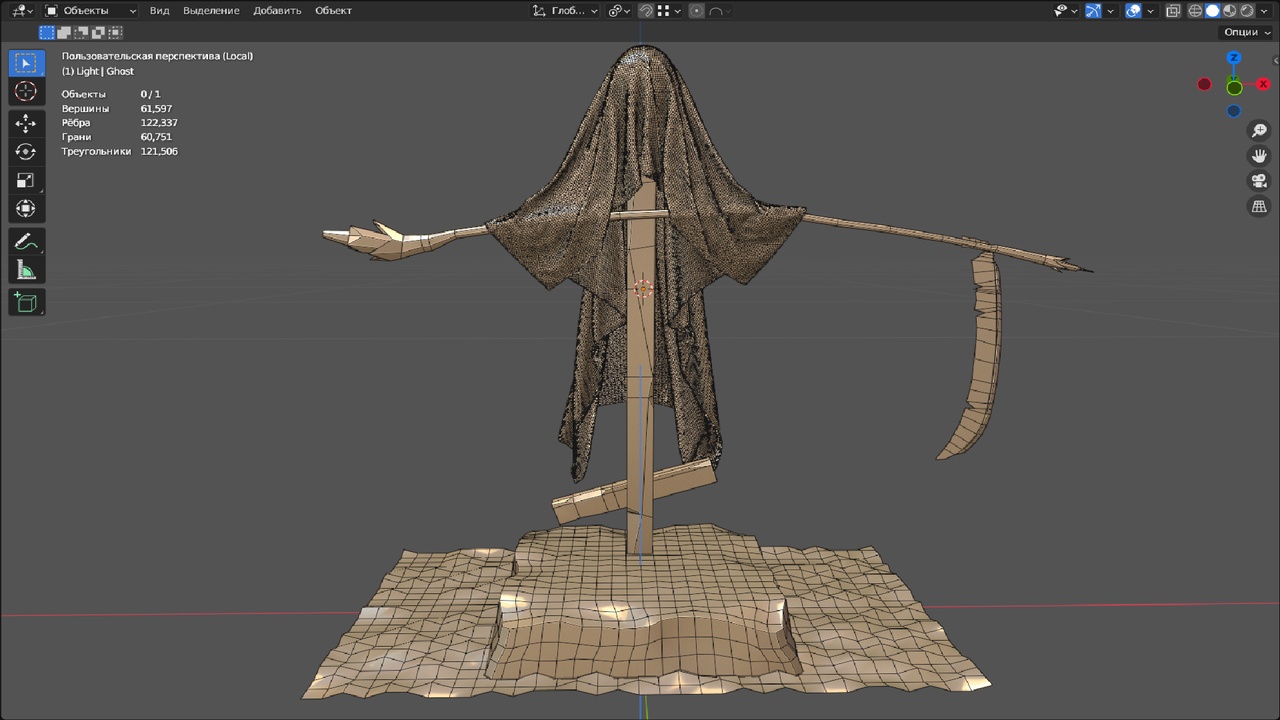
Task: Open the Опции options dropdown
Action: pos(1247,32)
